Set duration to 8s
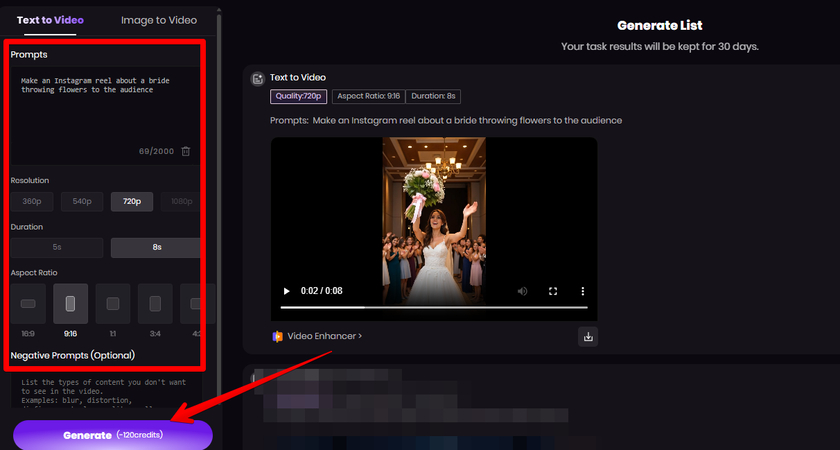 (x=155, y=248)
